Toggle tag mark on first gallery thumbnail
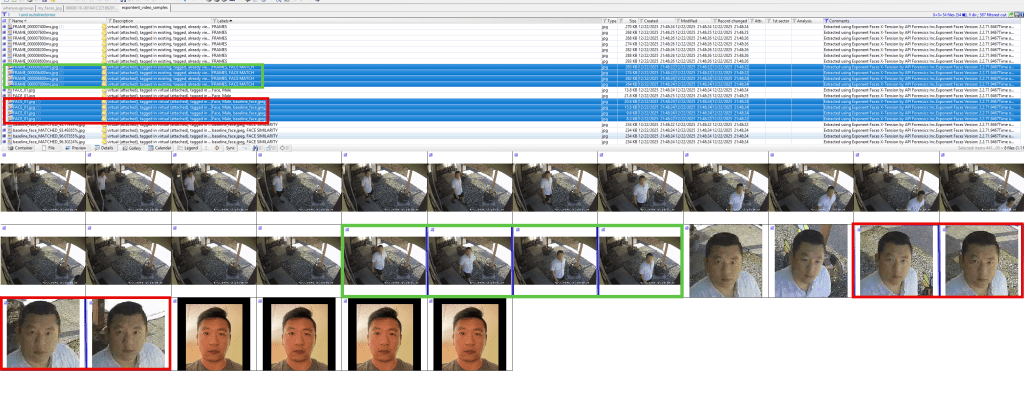The image size is (1024, 407). pos(4,157)
